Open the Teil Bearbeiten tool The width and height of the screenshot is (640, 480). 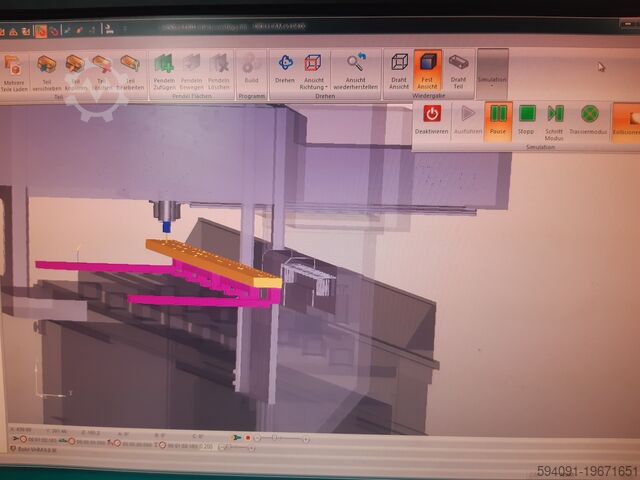point(130,72)
